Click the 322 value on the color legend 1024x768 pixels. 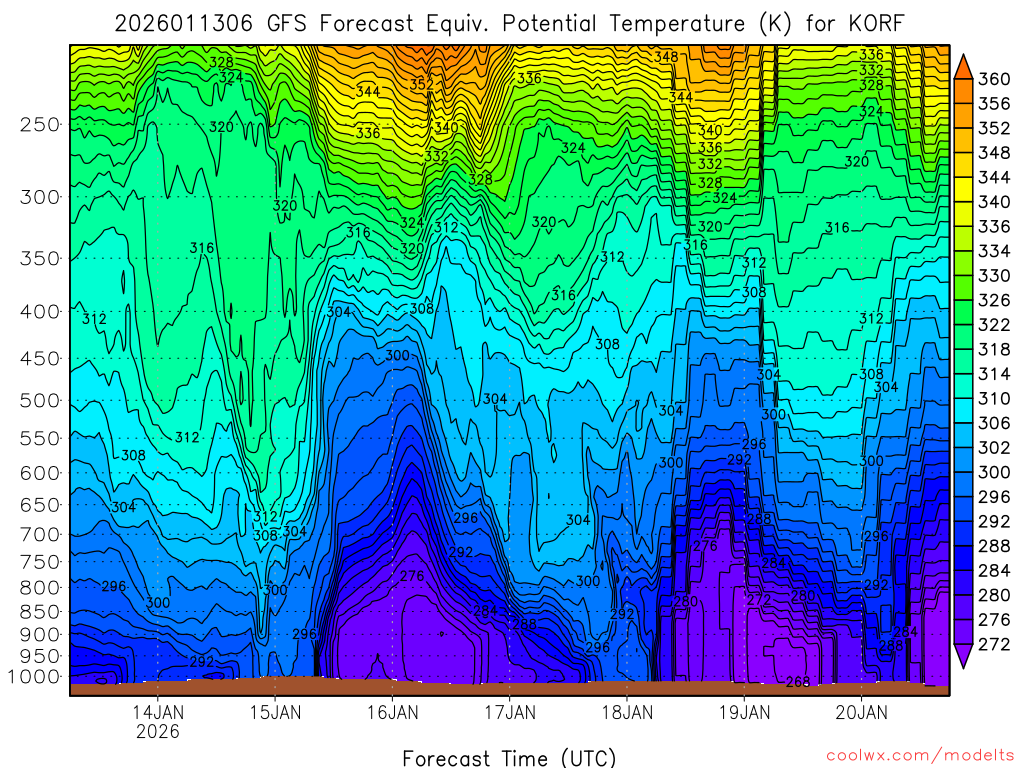tap(994, 325)
